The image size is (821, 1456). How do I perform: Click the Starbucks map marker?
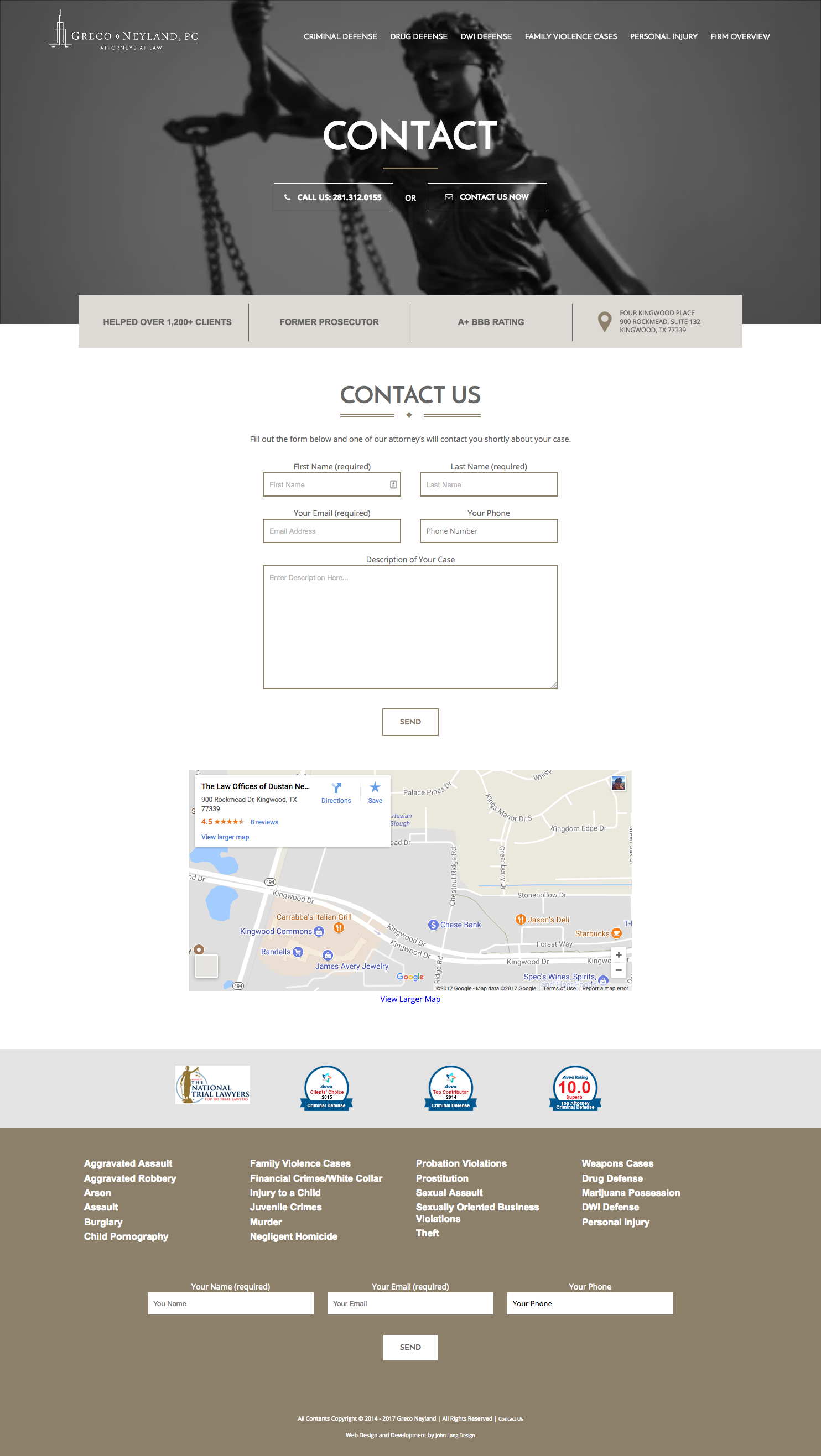[617, 933]
